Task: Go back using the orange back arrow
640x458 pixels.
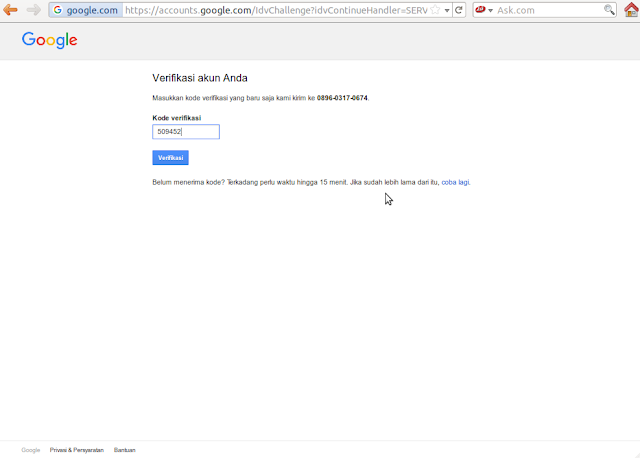Action: [10, 10]
